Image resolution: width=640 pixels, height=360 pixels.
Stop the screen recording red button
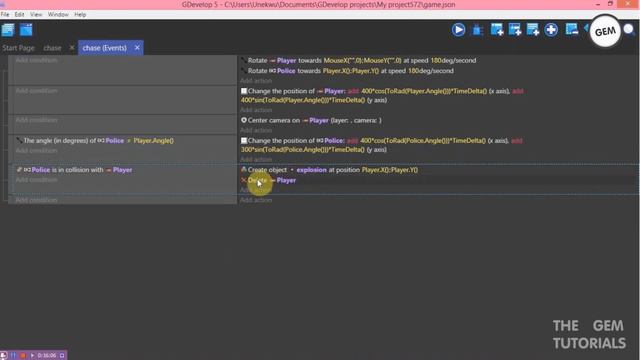pos(23,356)
